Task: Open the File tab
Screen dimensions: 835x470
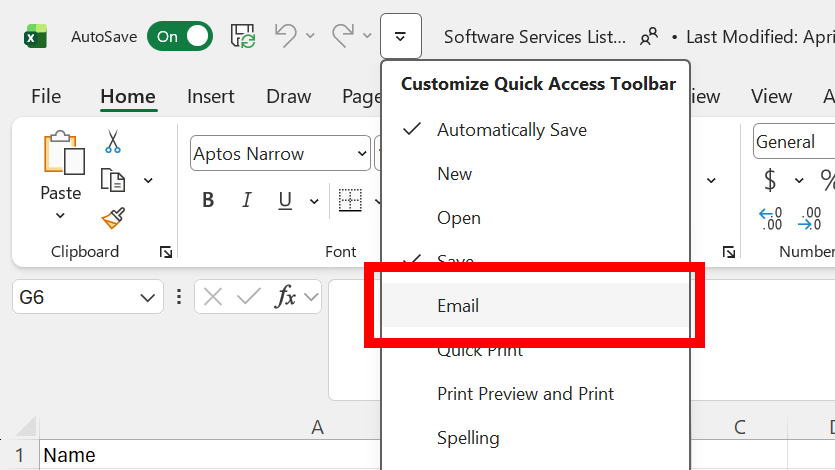Action: (x=46, y=96)
